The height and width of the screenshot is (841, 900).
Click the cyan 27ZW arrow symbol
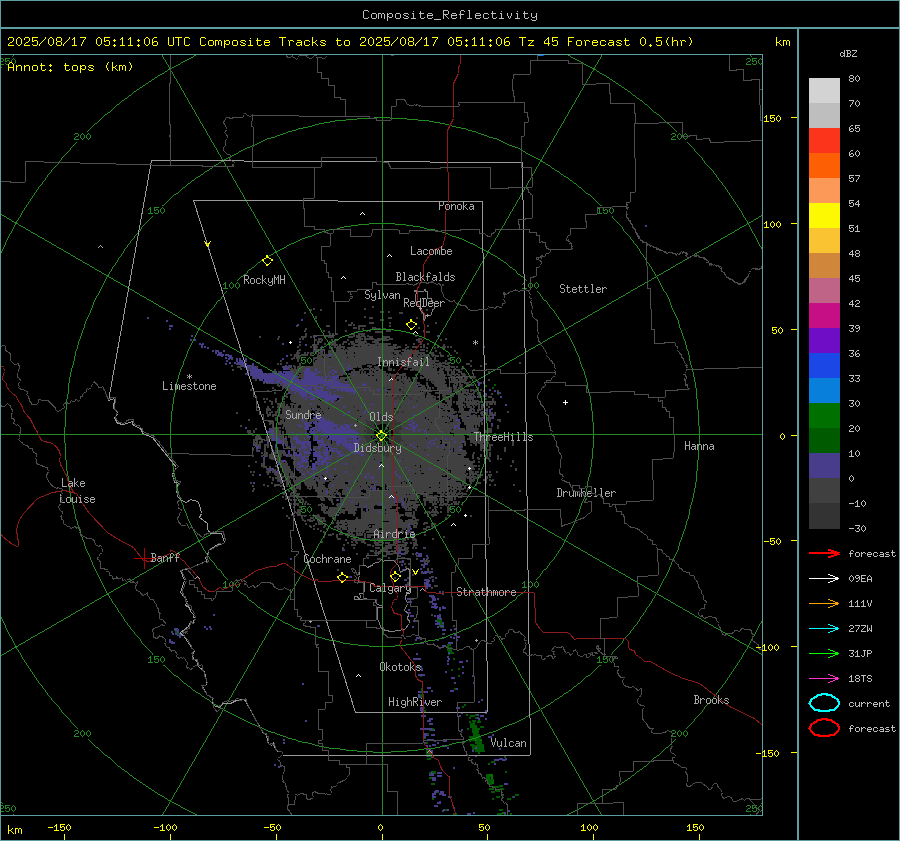click(824, 629)
